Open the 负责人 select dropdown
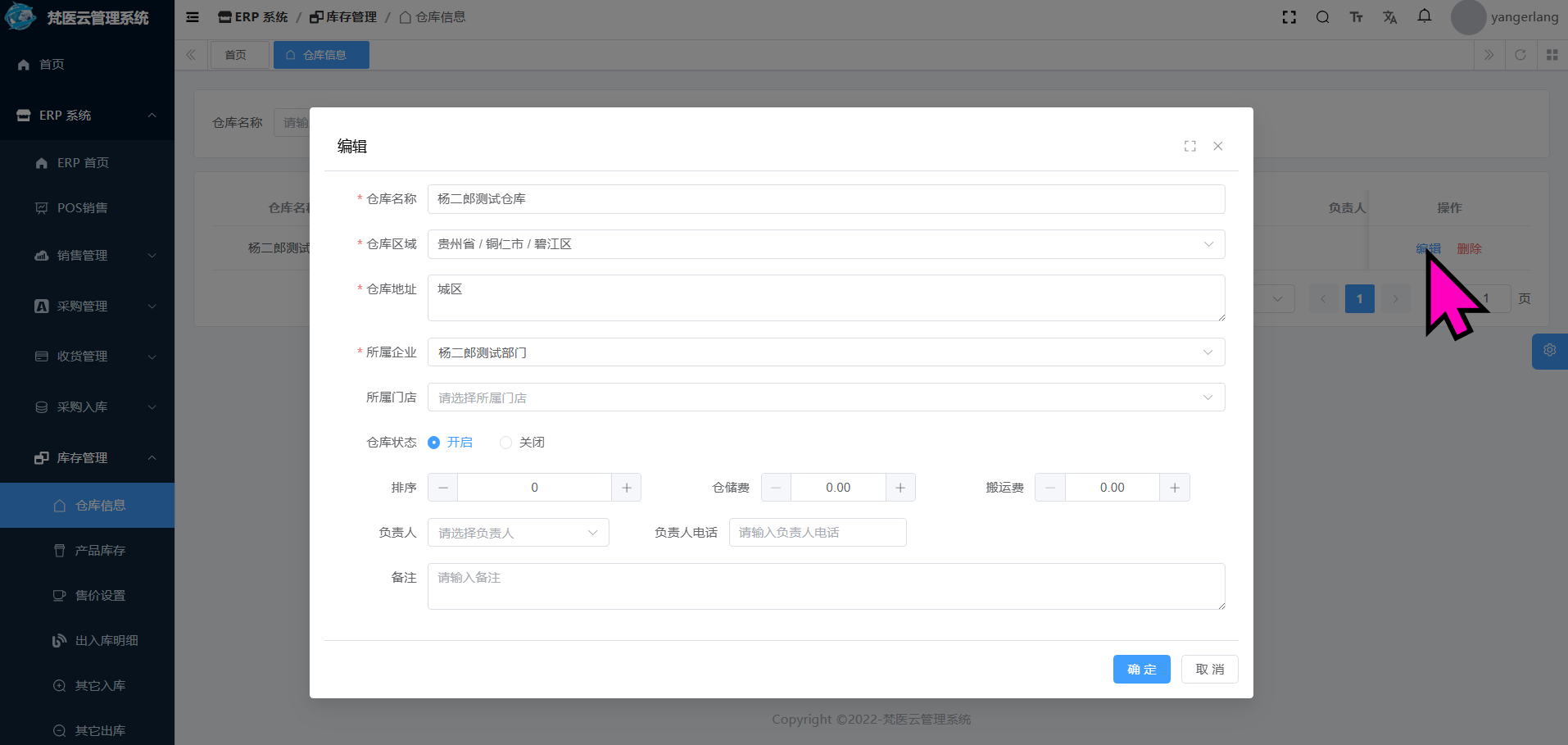Viewport: 1568px width, 745px height. [518, 533]
